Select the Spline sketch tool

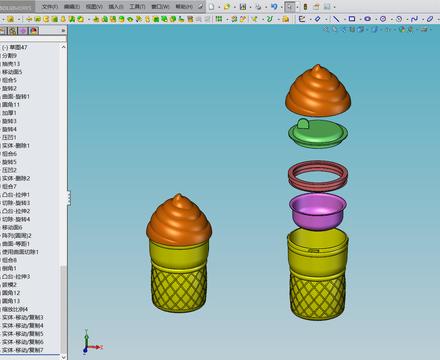(x=414, y=19)
